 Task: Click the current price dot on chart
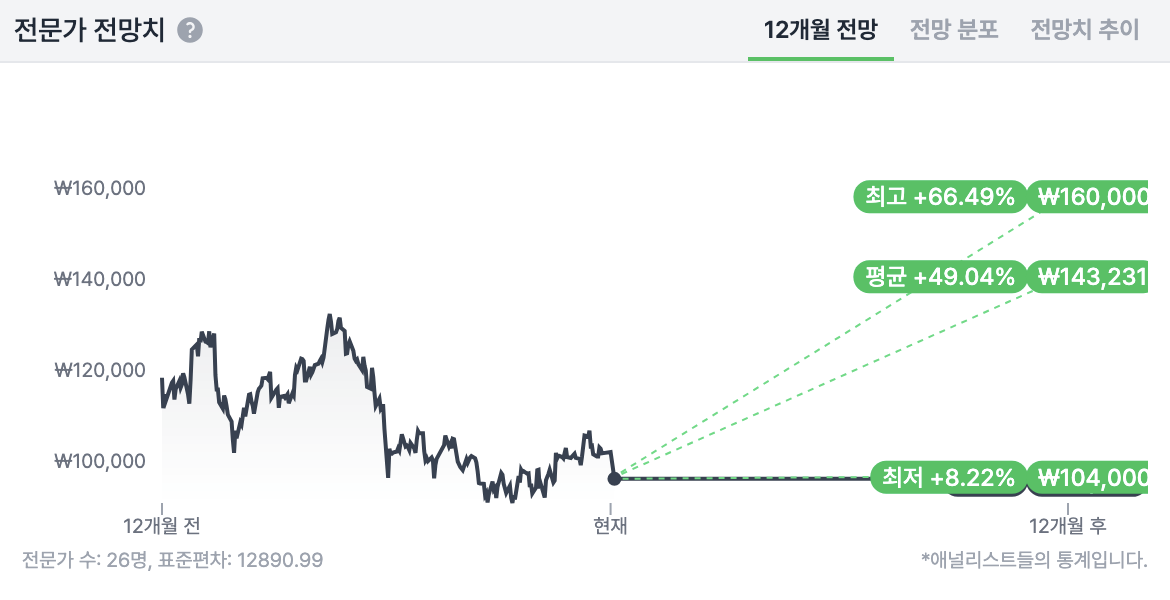click(x=614, y=479)
